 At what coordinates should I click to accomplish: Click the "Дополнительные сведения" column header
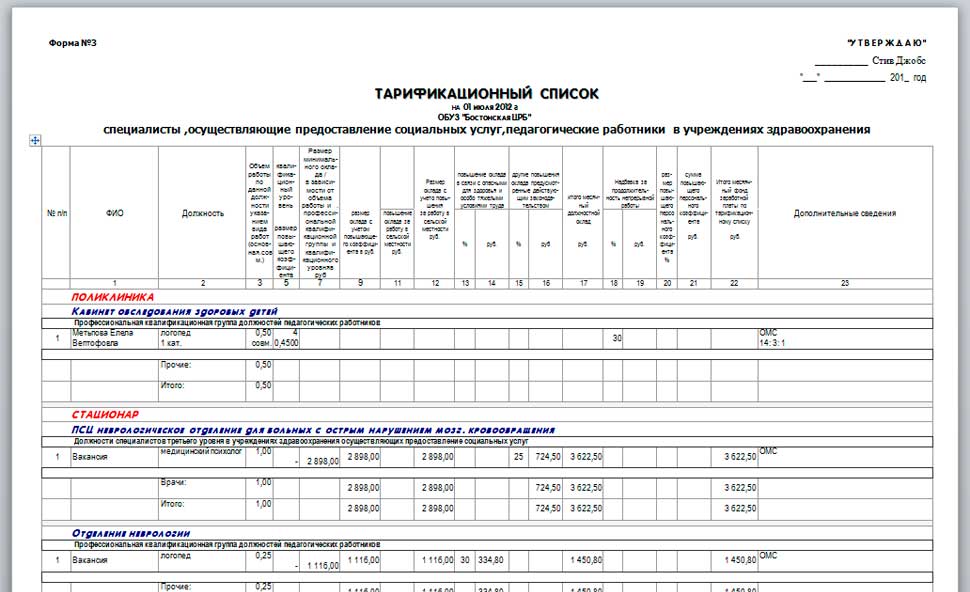(x=845, y=213)
